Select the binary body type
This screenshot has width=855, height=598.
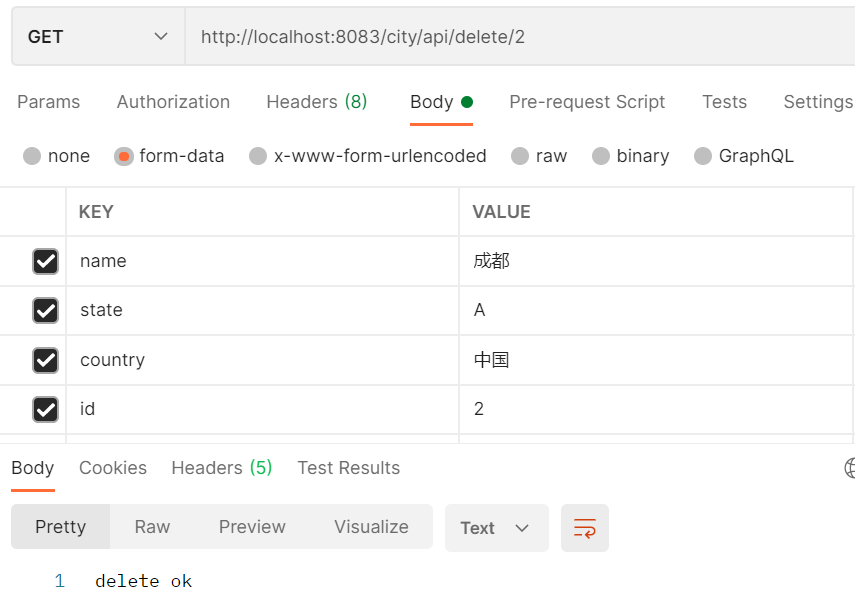coord(601,156)
